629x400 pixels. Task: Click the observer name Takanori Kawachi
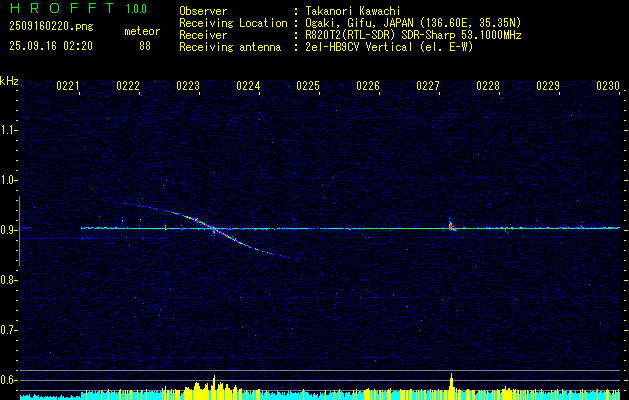[x=353, y=11]
